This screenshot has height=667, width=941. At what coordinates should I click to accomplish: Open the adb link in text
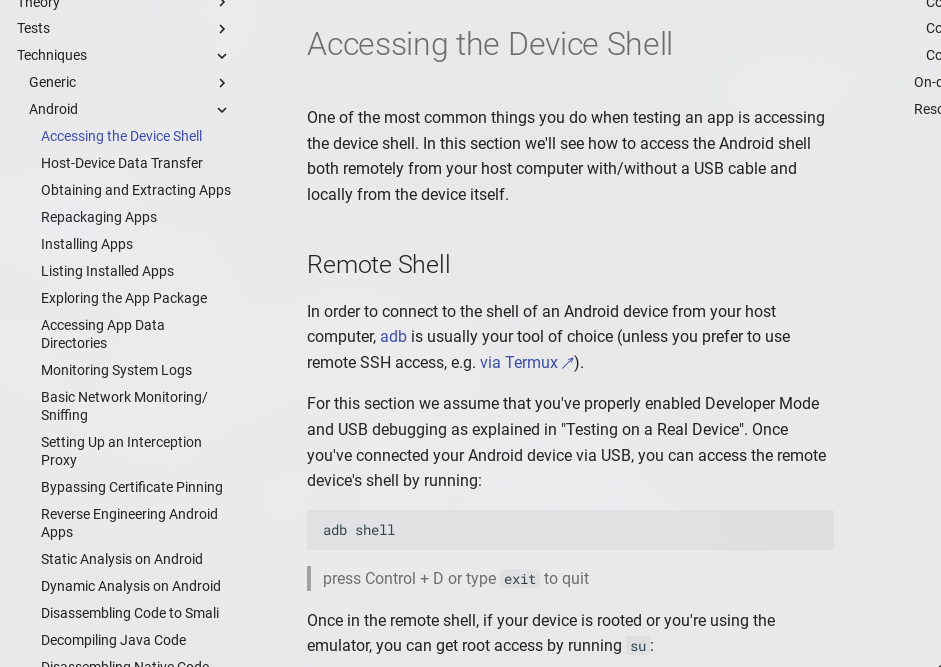coord(393,337)
